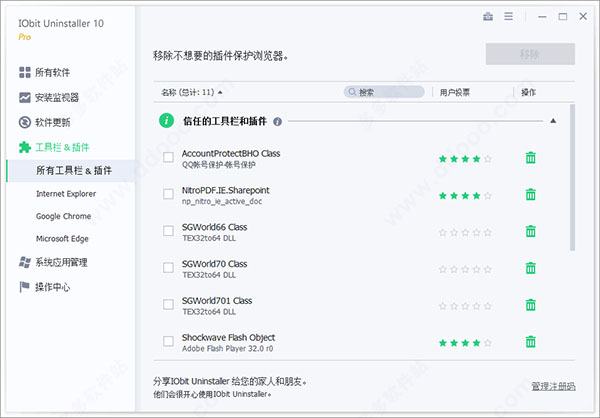The image size is (600, 418).
Task: Rate AccountProtectBHO Class stars
Action: [x=465, y=159]
